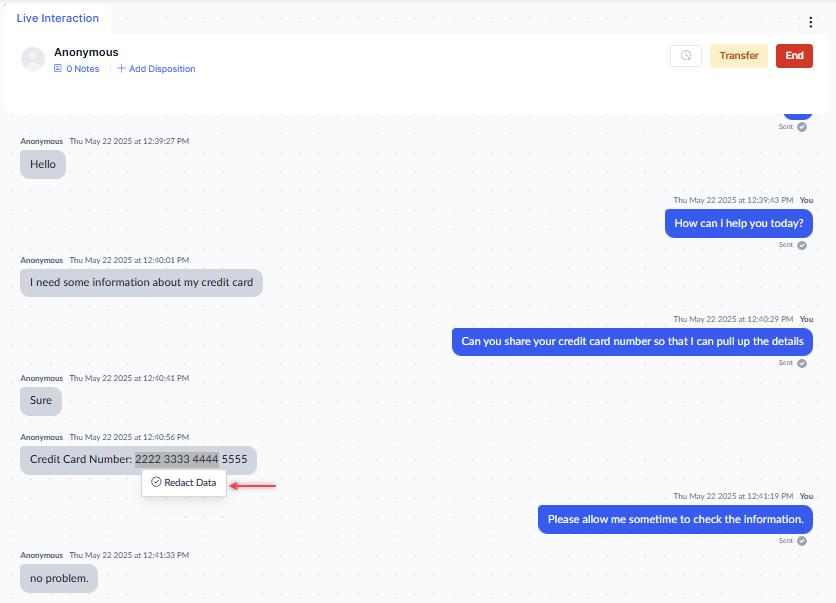Click the Anonymous user avatar
The image size is (836, 603).
point(33,59)
